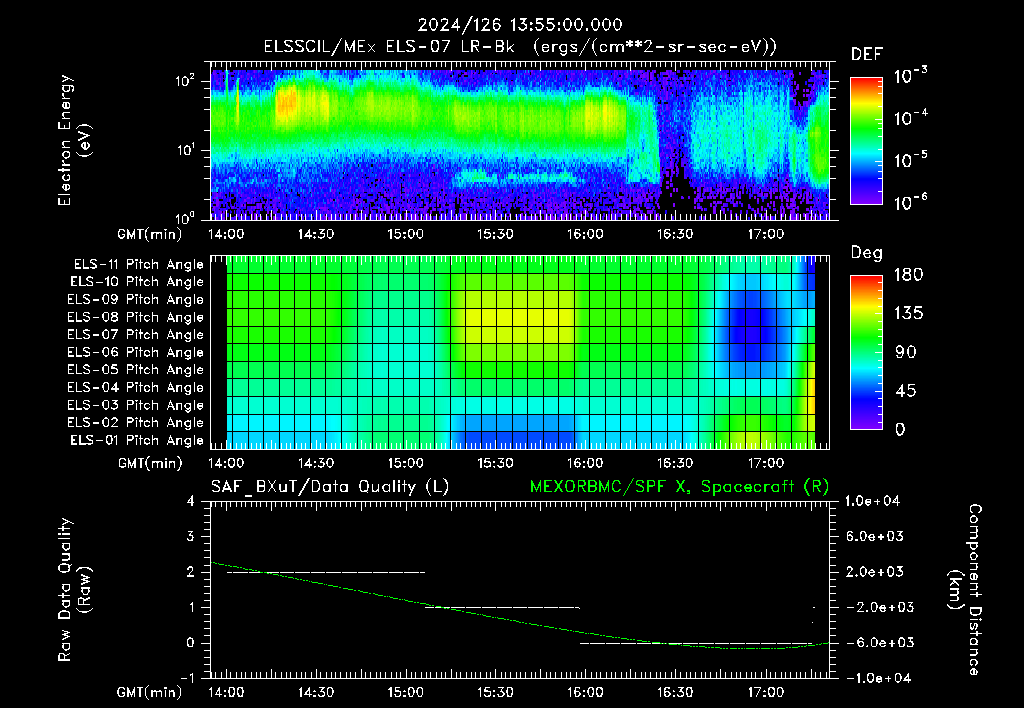Viewport: 1024px width, 708px height.
Task: Click the 14:00 time label under spectrogram panel
Action: (226, 234)
